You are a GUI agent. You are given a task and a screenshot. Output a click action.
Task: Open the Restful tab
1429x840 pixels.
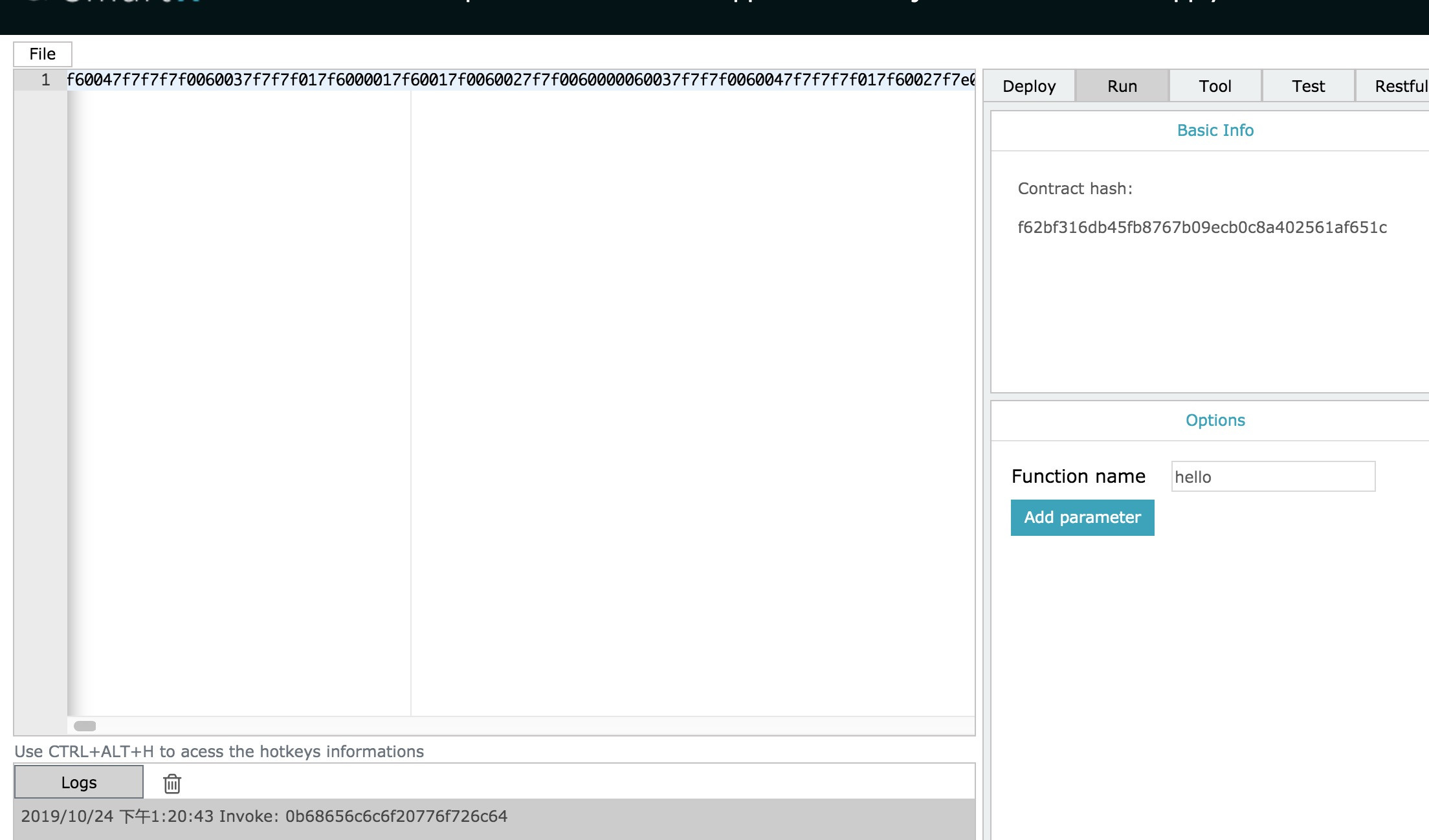tap(1398, 86)
